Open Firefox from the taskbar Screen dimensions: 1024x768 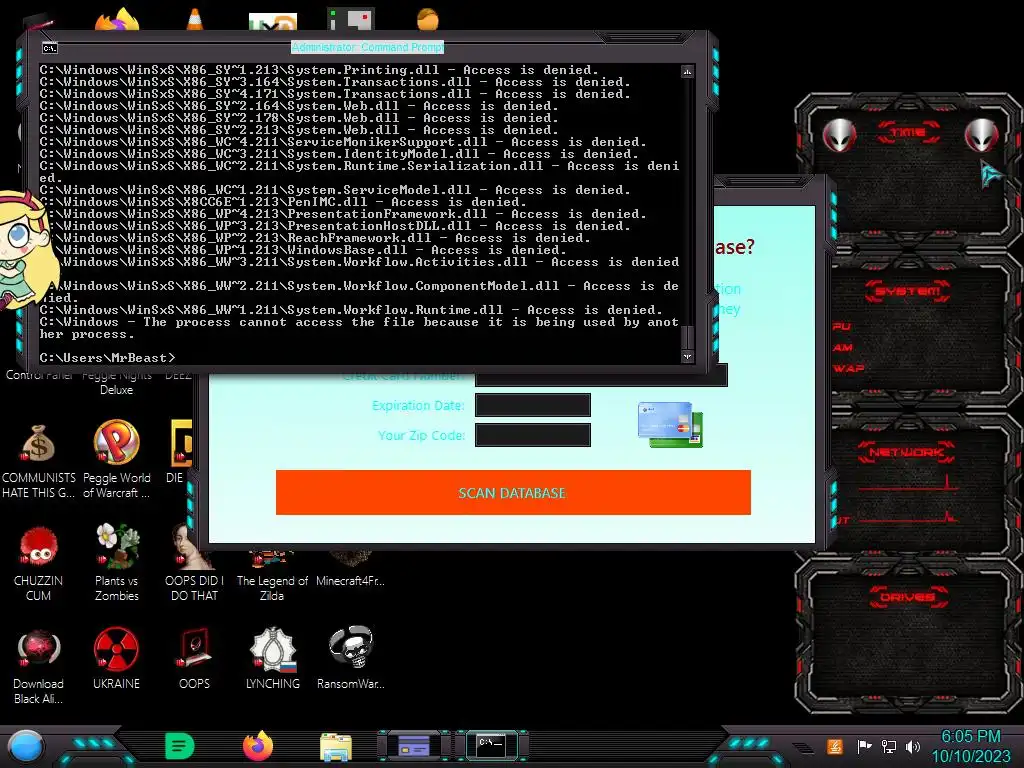[258, 745]
